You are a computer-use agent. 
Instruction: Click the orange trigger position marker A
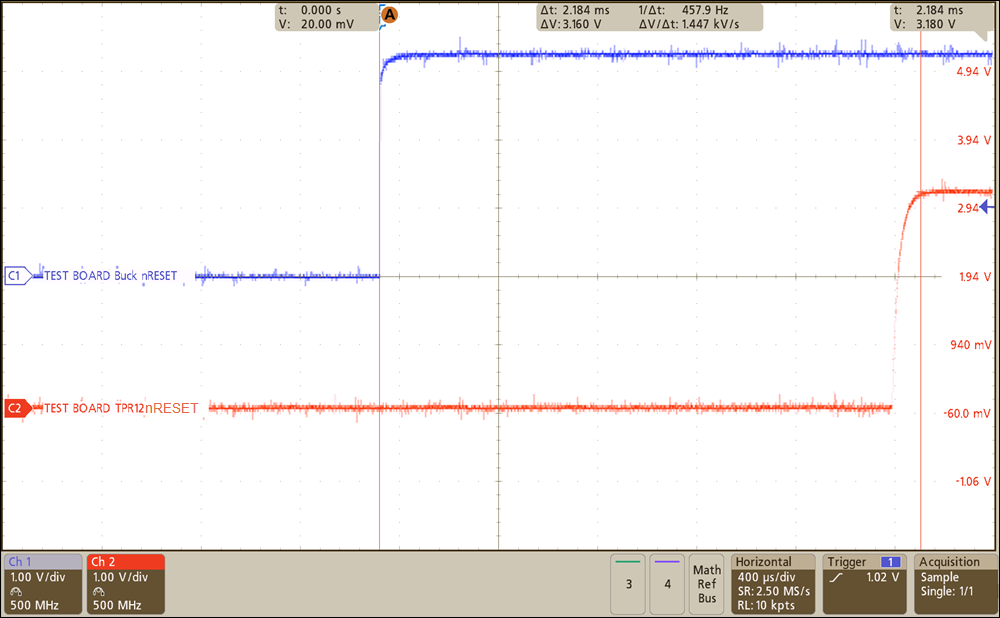pos(388,14)
